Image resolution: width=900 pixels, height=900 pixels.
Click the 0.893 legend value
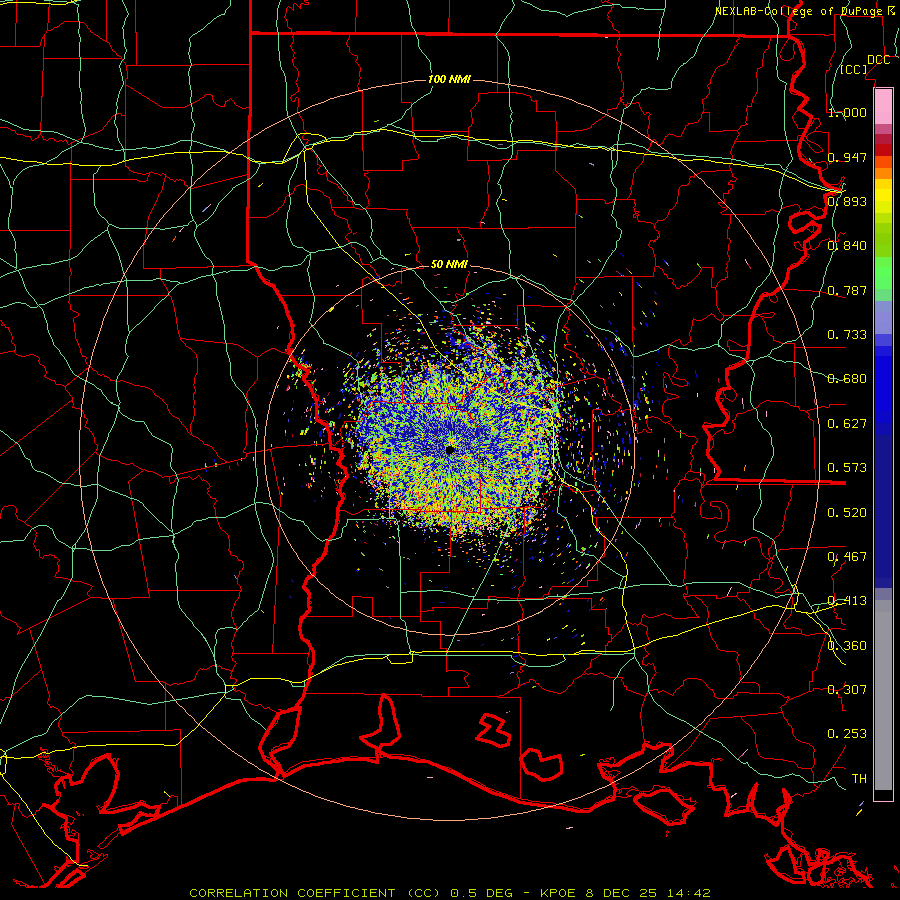pyautogui.click(x=847, y=201)
